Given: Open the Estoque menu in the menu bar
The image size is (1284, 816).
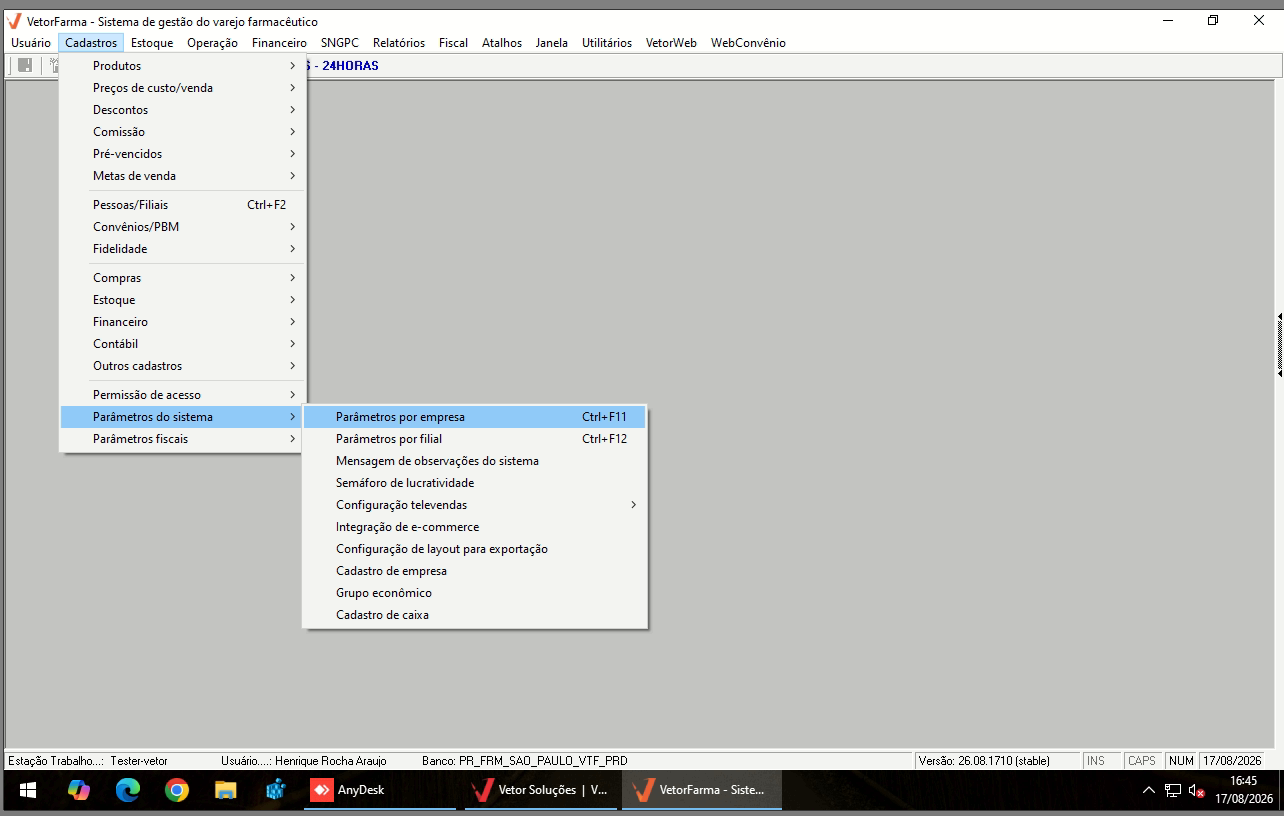Looking at the screenshot, I should pos(152,43).
